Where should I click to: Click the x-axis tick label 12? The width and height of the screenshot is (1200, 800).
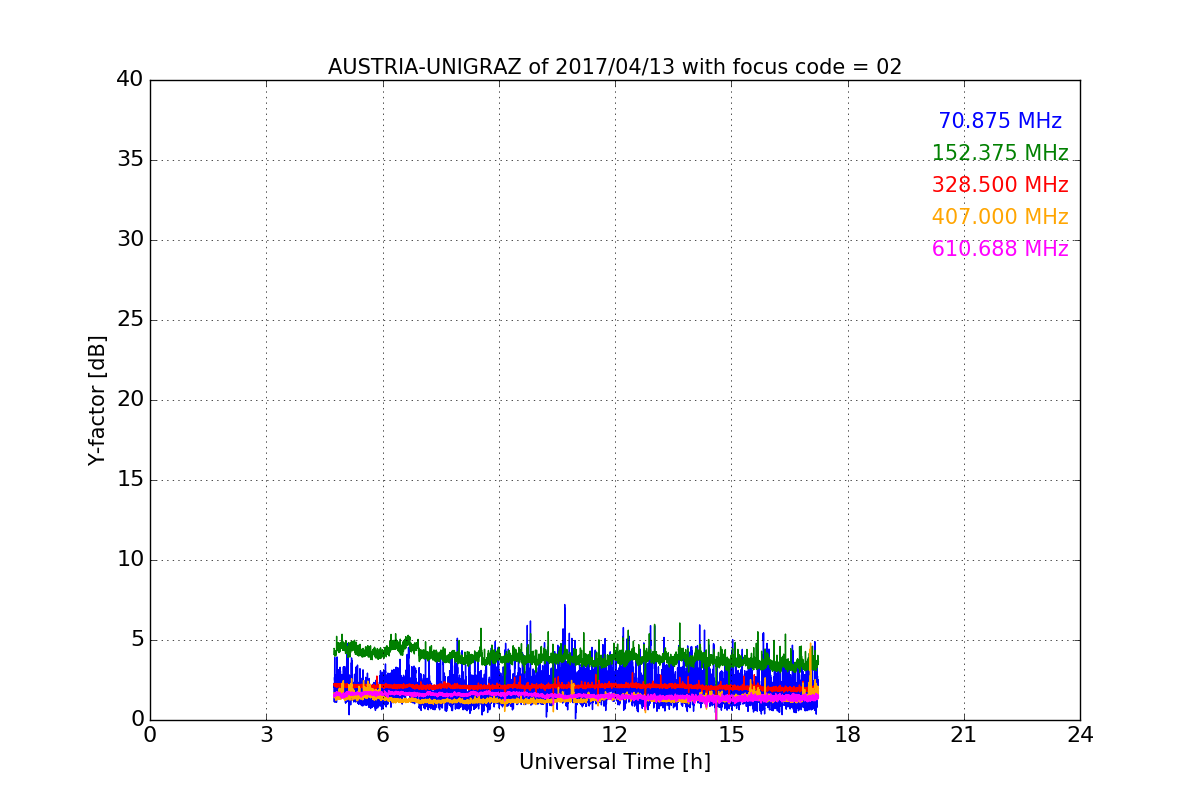(615, 735)
